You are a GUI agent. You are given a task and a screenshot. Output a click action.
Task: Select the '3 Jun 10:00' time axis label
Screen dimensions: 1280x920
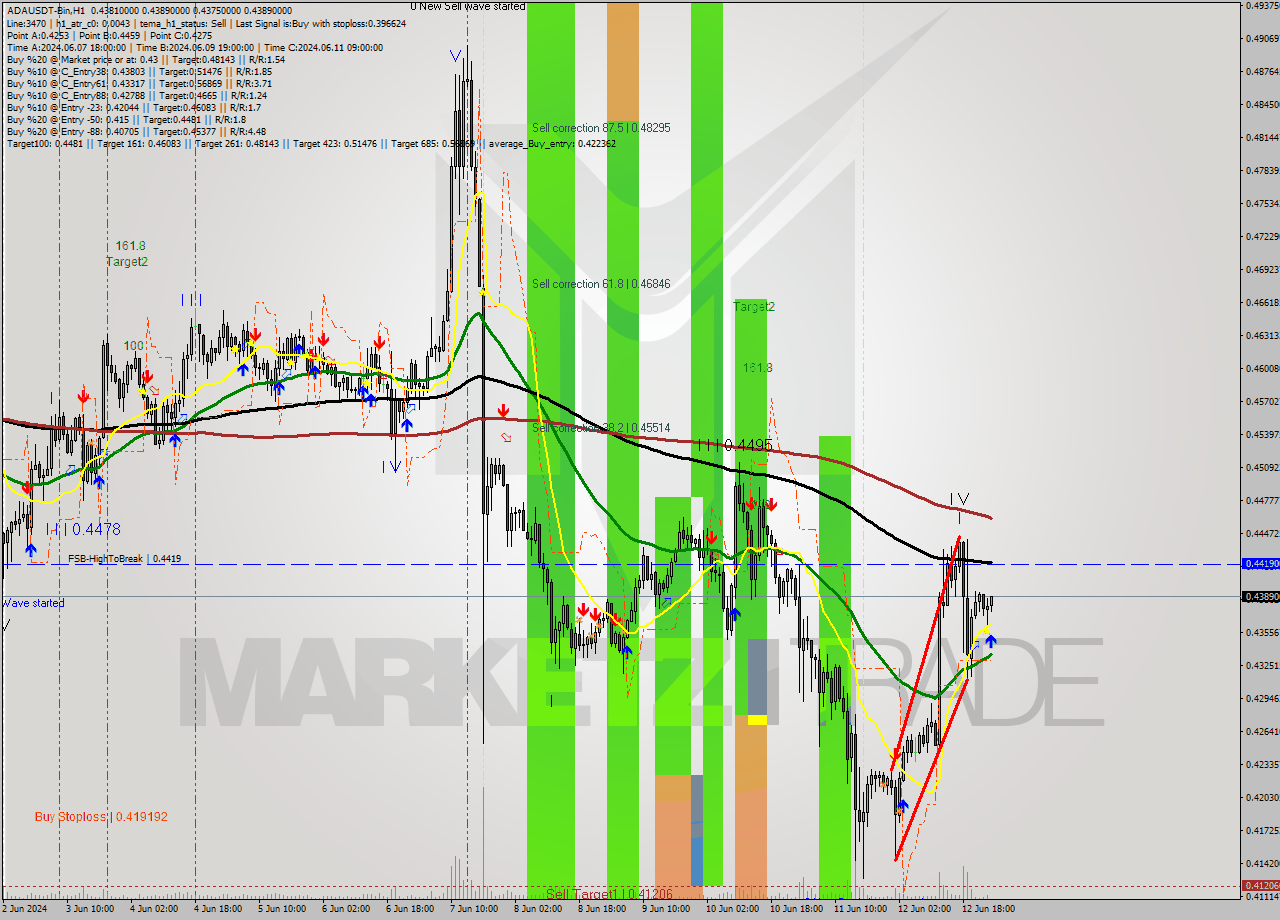pos(89,909)
